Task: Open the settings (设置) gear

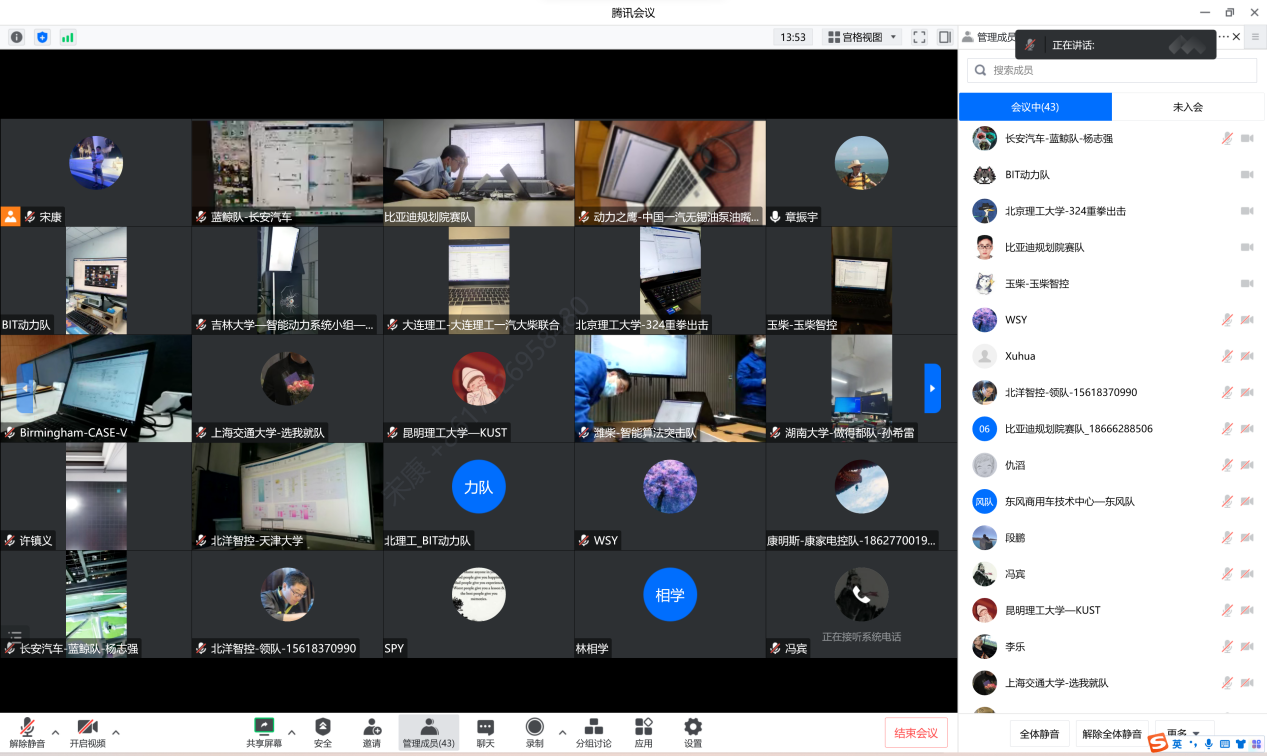Action: click(693, 731)
